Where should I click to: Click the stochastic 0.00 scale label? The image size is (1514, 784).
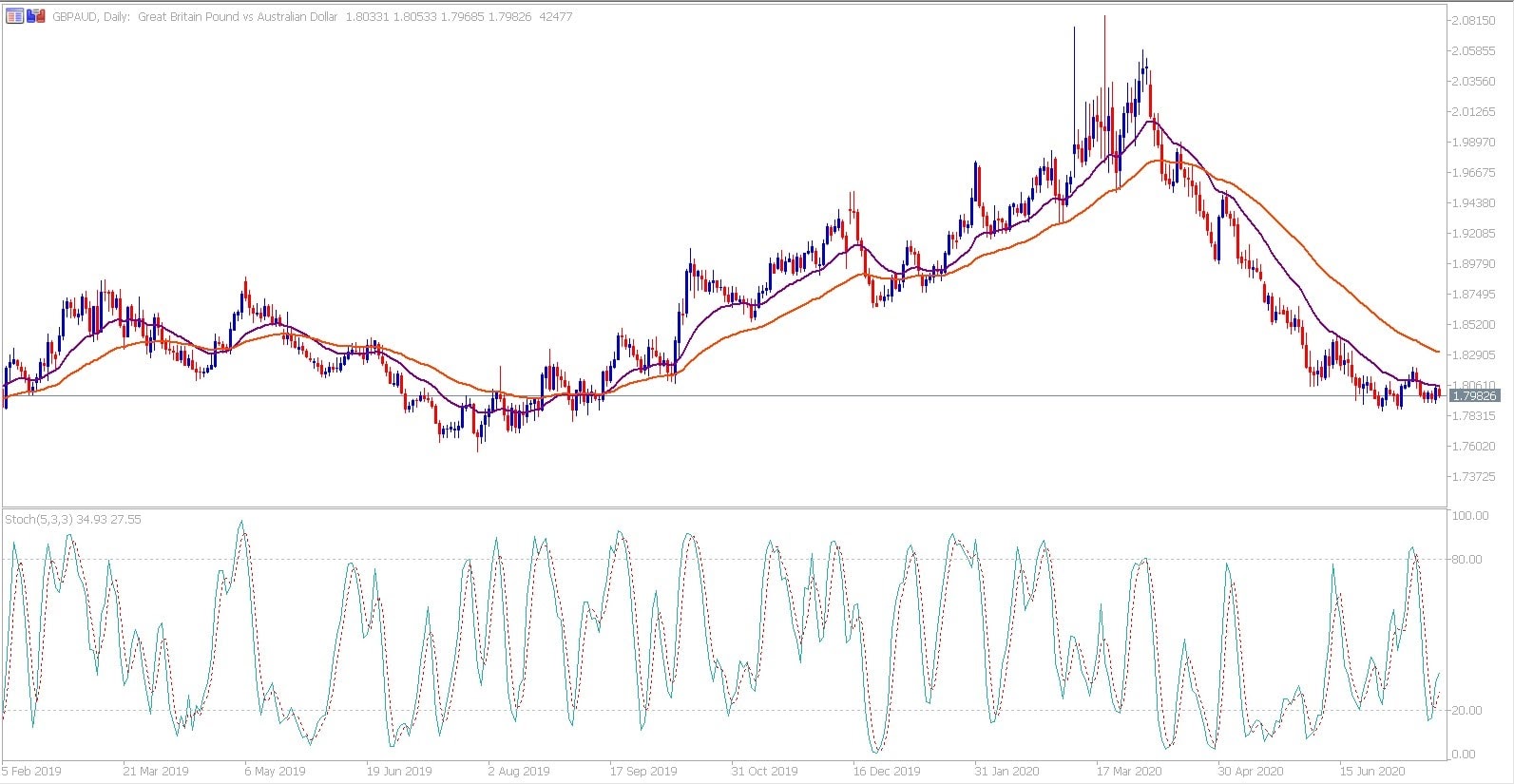coord(1464,755)
